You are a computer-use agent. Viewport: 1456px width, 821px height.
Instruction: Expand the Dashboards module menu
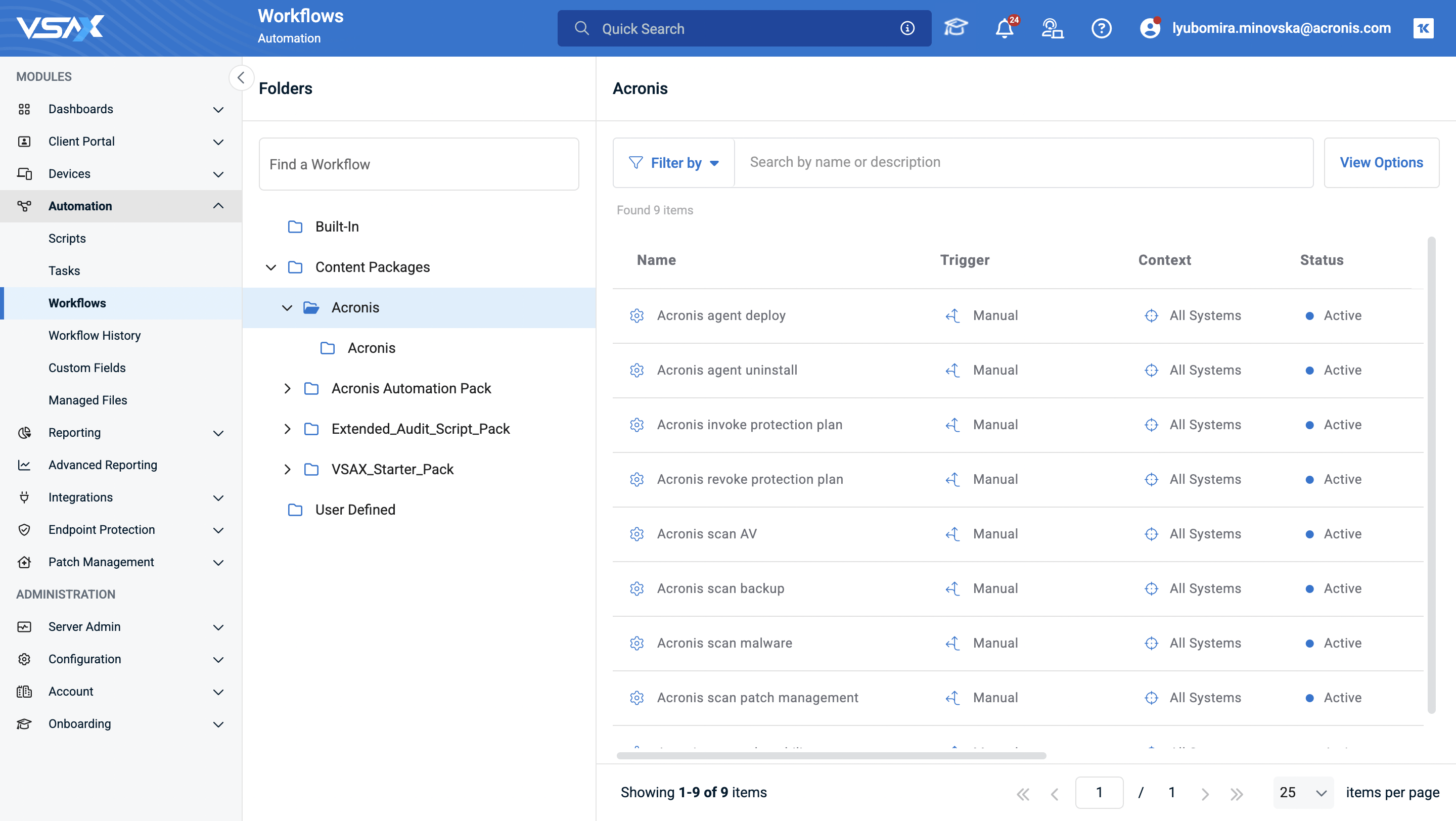pos(218,109)
